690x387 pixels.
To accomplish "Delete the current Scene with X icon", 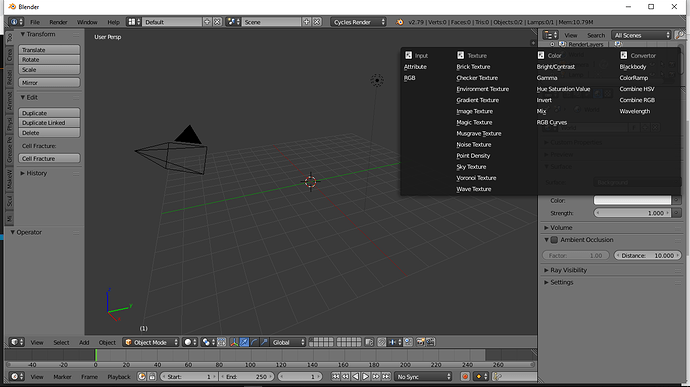I will [316, 22].
